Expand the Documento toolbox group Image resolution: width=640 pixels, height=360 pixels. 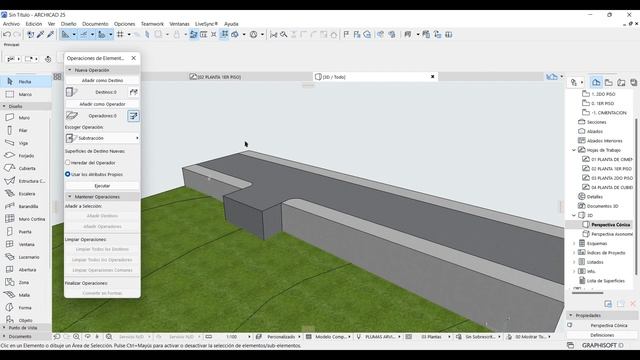tap(4, 336)
